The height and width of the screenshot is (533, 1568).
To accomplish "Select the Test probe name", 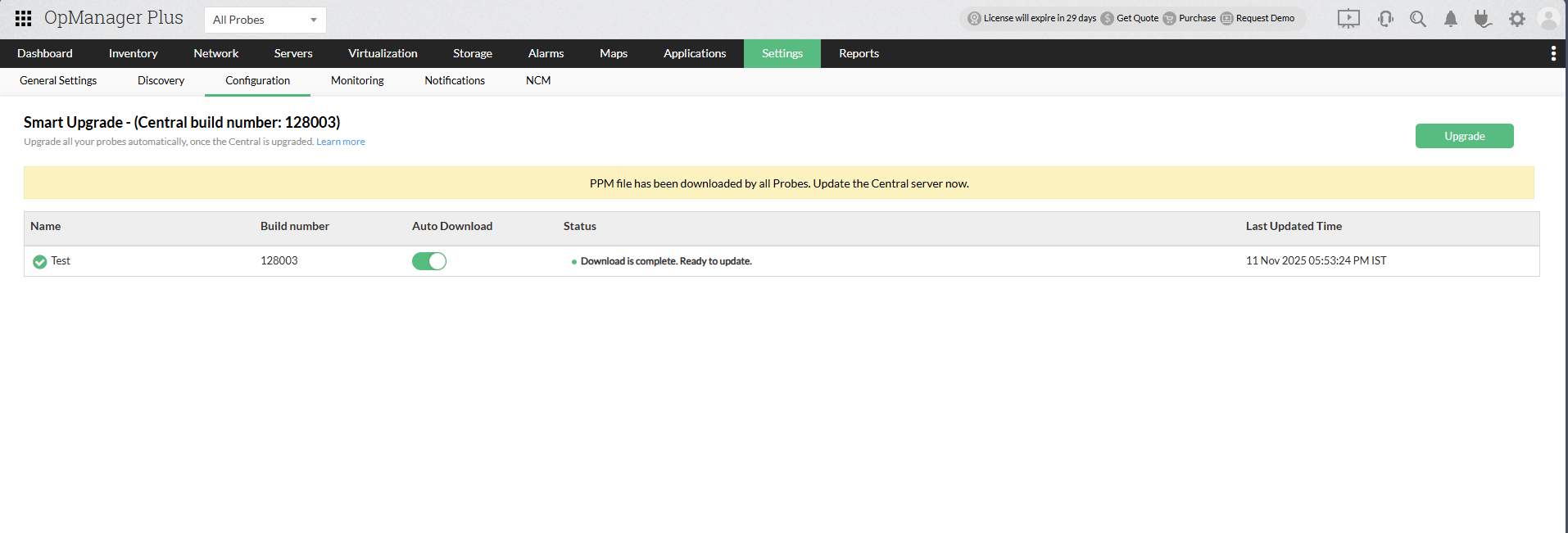I will coord(61,260).
